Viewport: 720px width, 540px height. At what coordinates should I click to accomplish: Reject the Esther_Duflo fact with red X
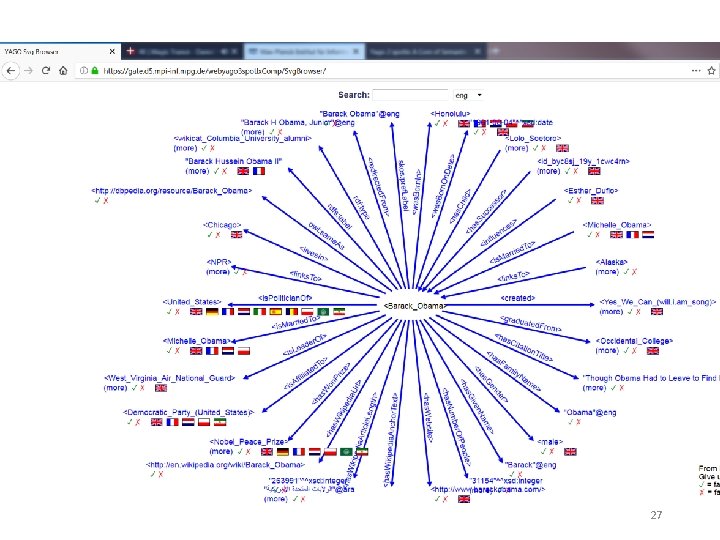(579, 200)
